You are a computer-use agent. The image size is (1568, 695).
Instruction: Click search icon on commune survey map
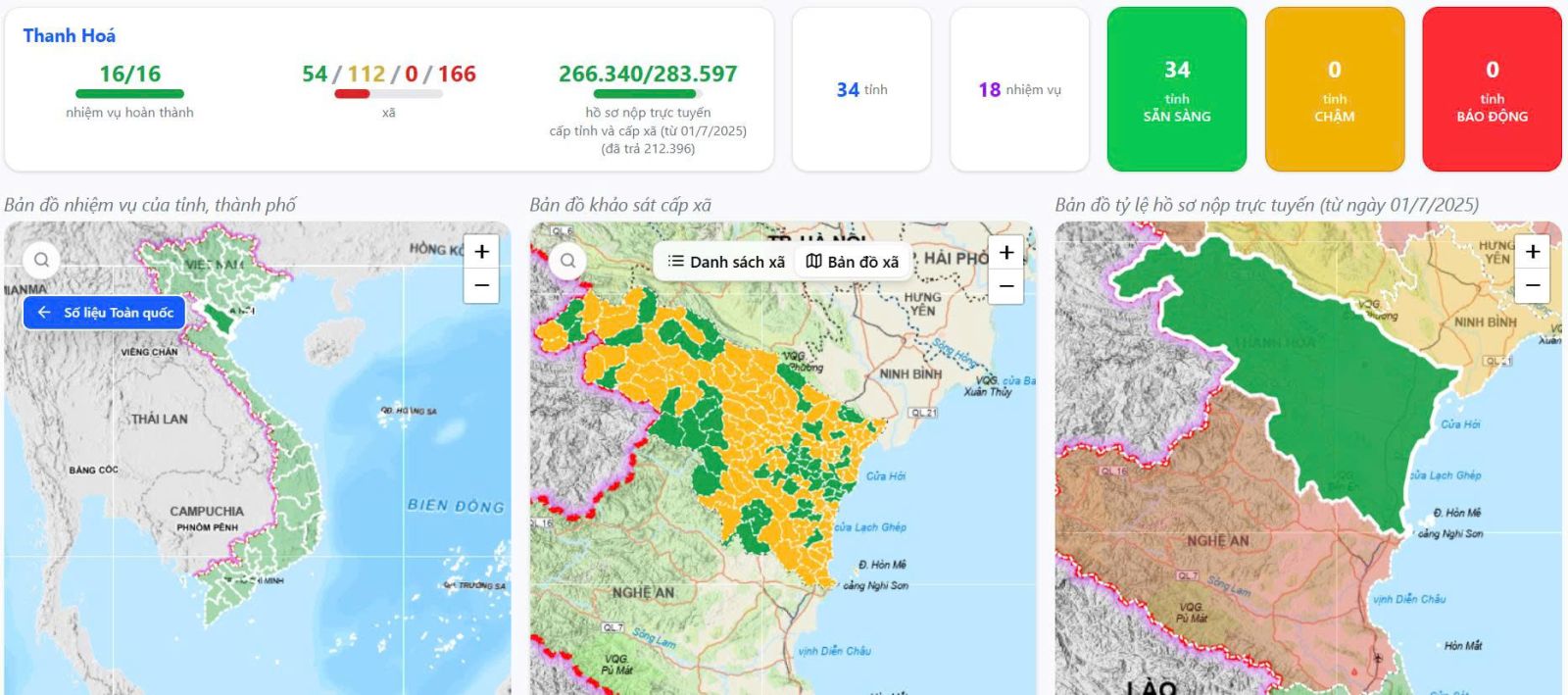pos(567,261)
